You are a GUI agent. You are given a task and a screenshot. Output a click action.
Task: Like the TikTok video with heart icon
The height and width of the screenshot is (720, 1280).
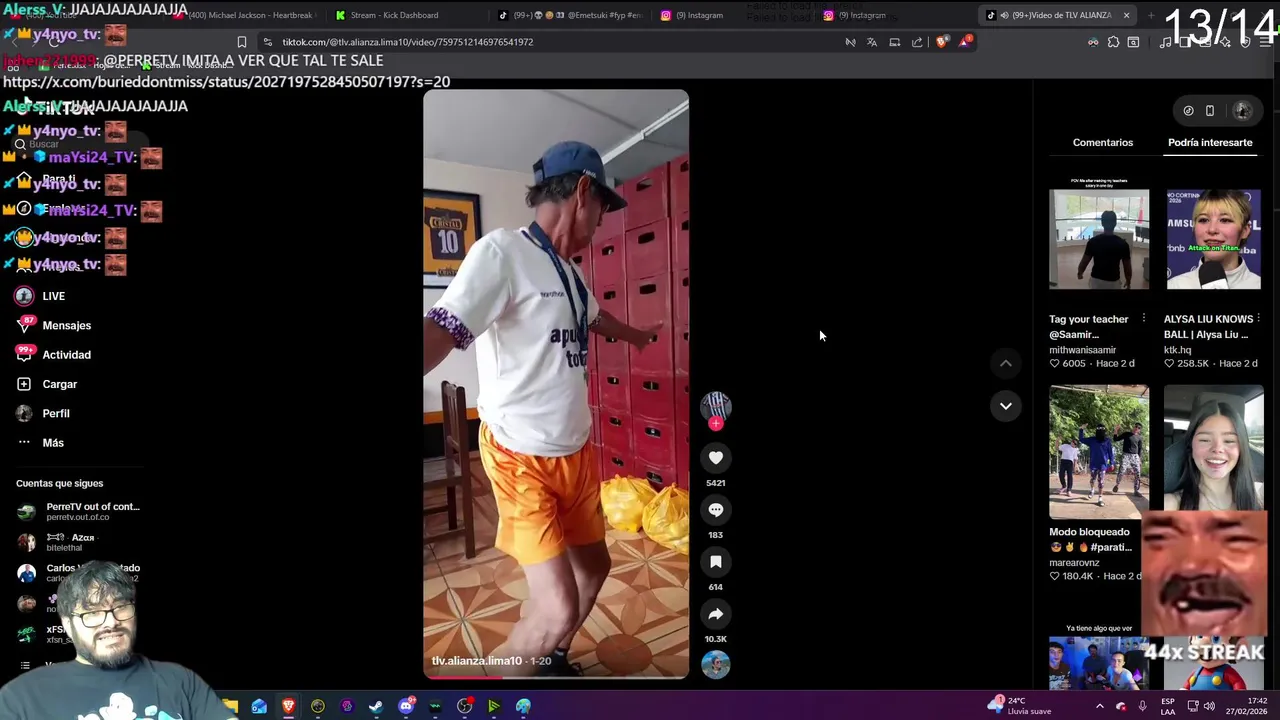click(715, 458)
